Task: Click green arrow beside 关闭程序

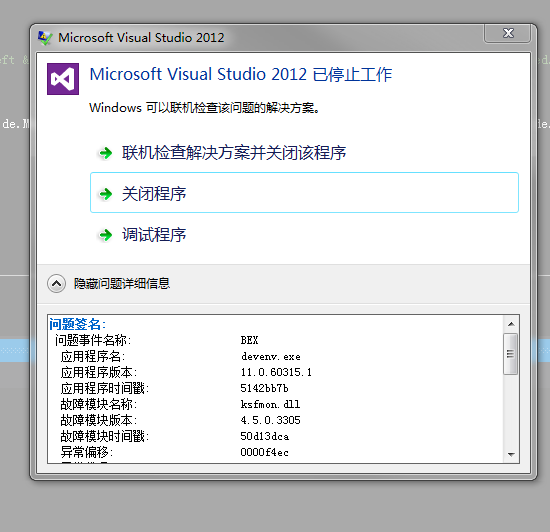Action: (x=105, y=194)
